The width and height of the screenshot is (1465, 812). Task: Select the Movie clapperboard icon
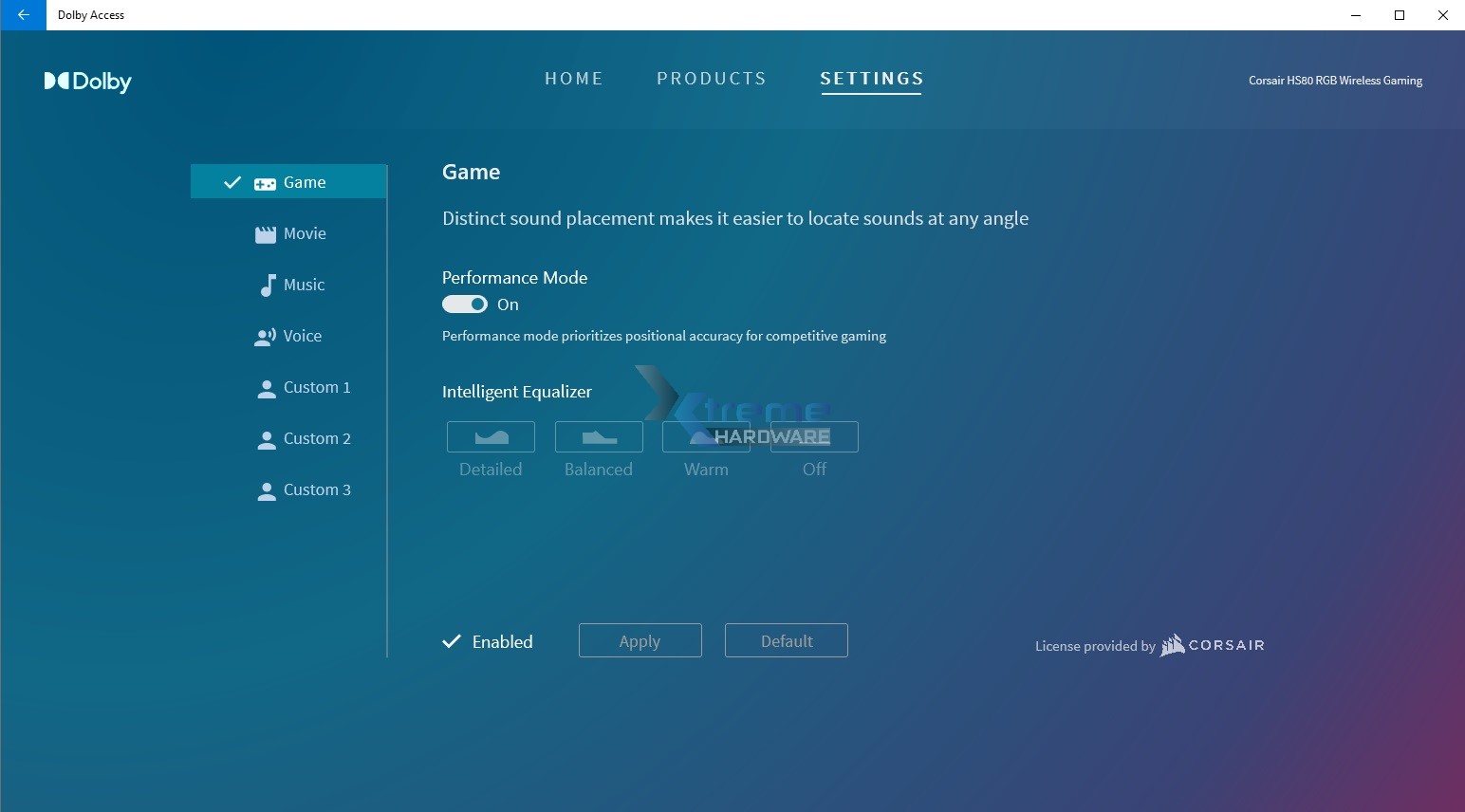pyautogui.click(x=265, y=234)
